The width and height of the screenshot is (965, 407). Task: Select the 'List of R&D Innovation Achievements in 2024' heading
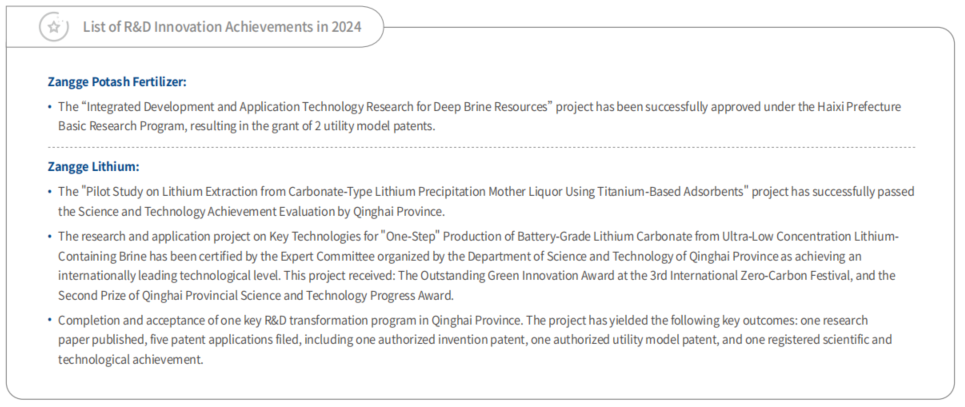coord(222,27)
